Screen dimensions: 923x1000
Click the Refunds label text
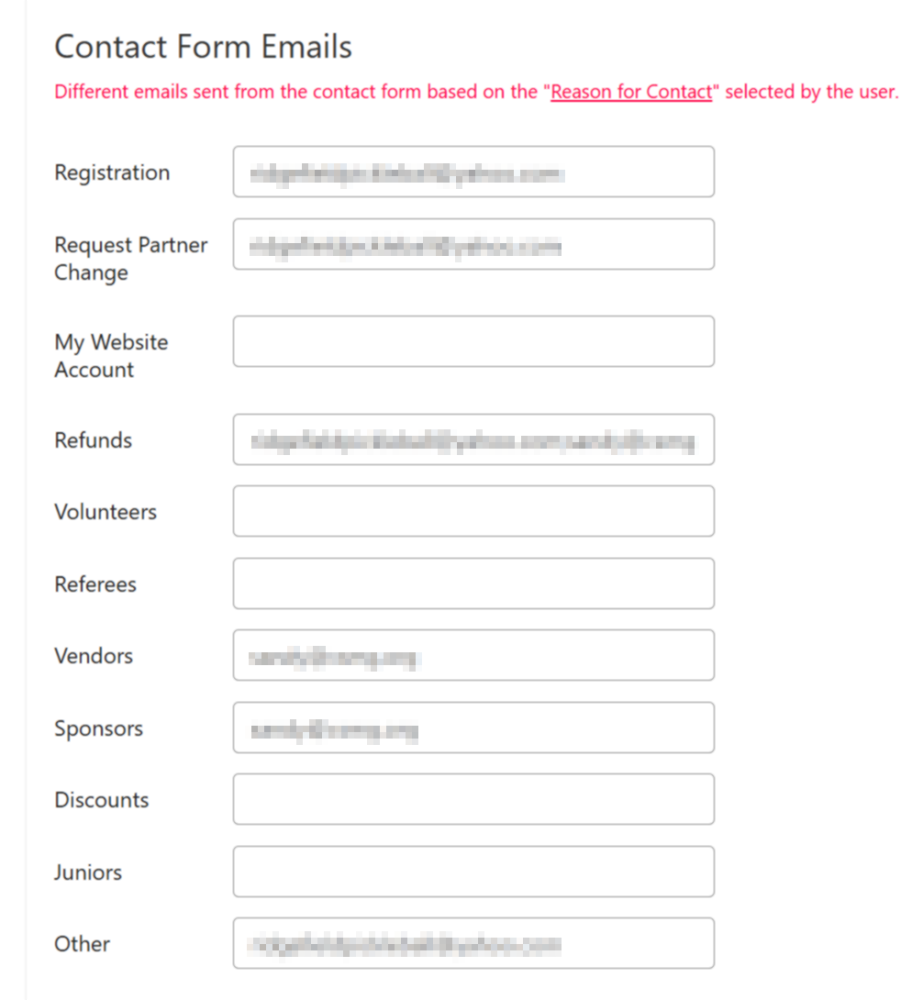click(x=93, y=440)
